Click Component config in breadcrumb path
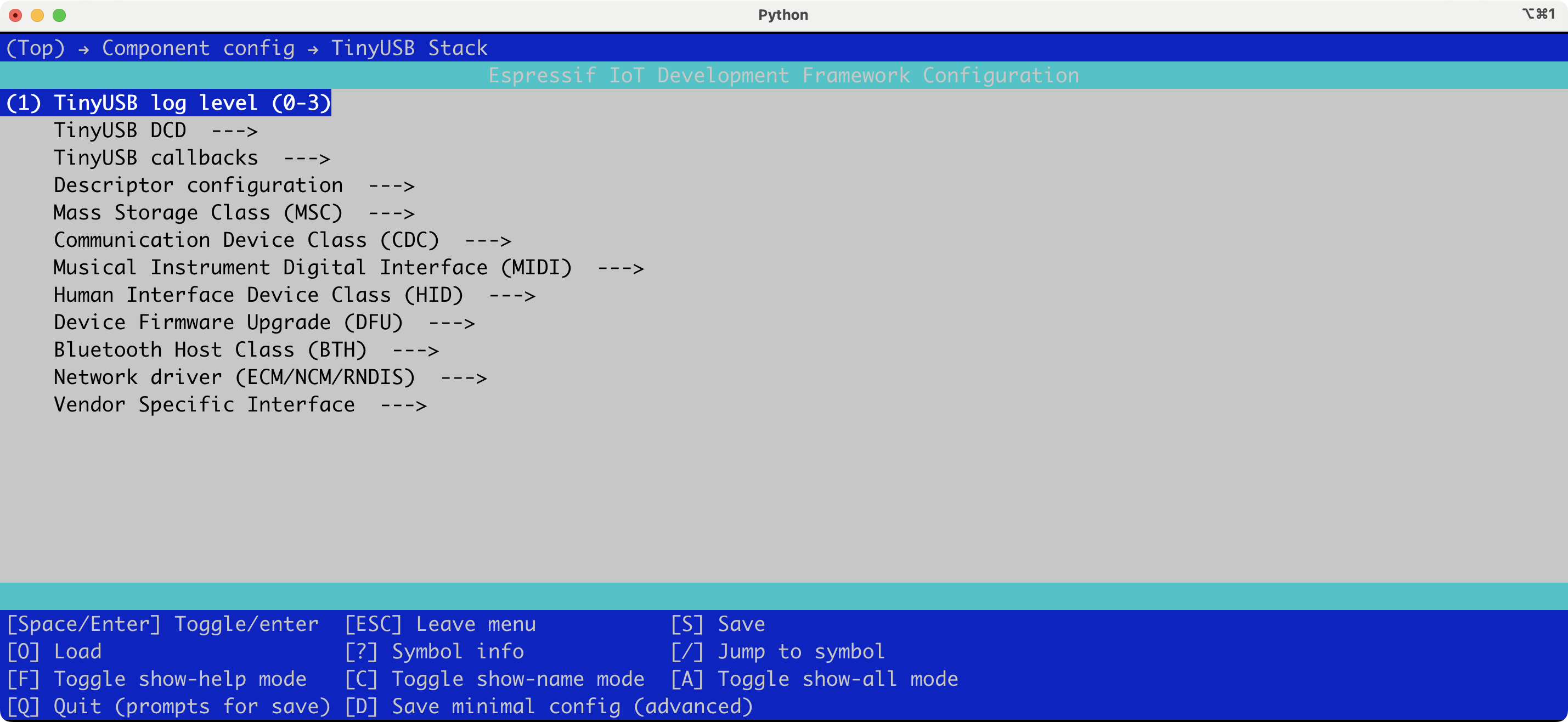This screenshot has height=722, width=1568. (x=198, y=48)
